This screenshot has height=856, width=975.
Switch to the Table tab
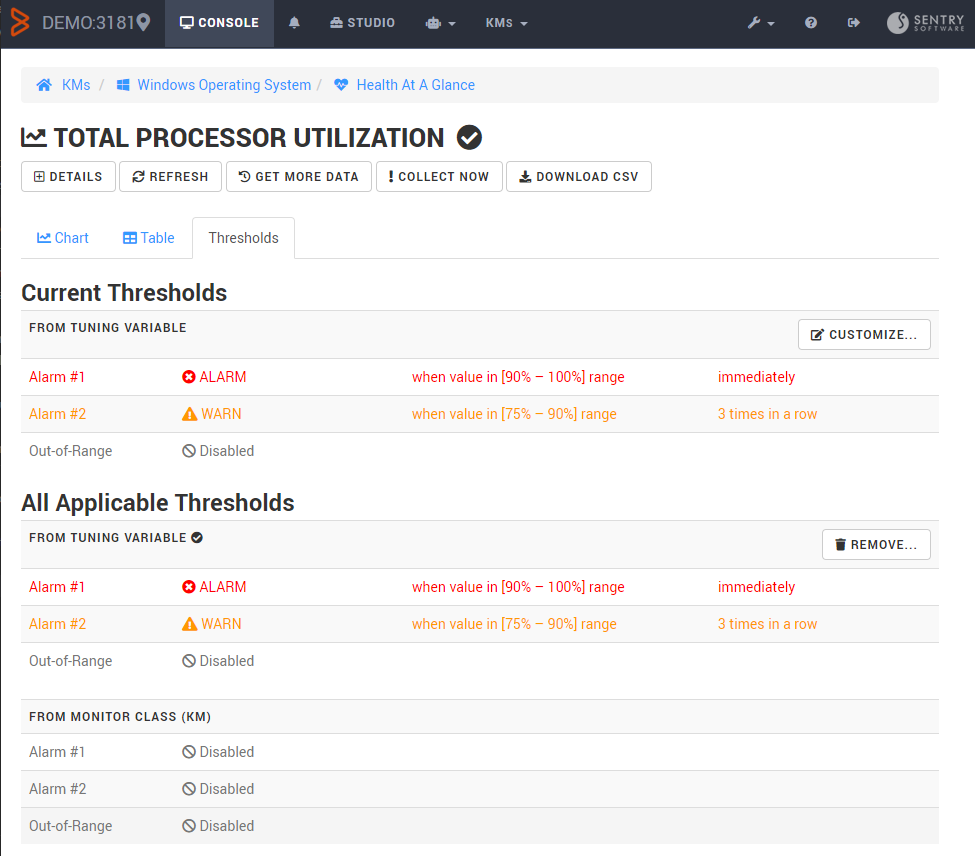[x=148, y=238]
